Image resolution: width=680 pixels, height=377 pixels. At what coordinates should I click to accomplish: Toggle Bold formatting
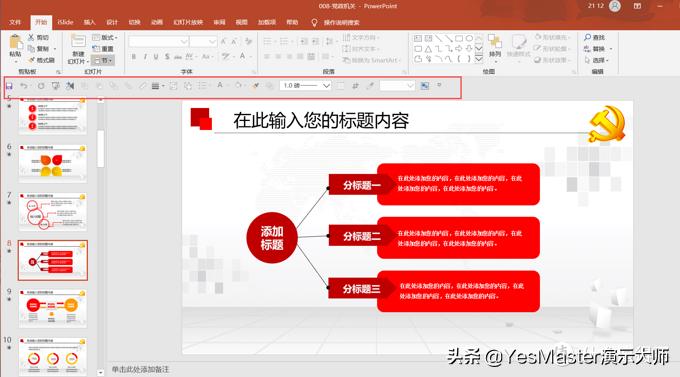134,56
